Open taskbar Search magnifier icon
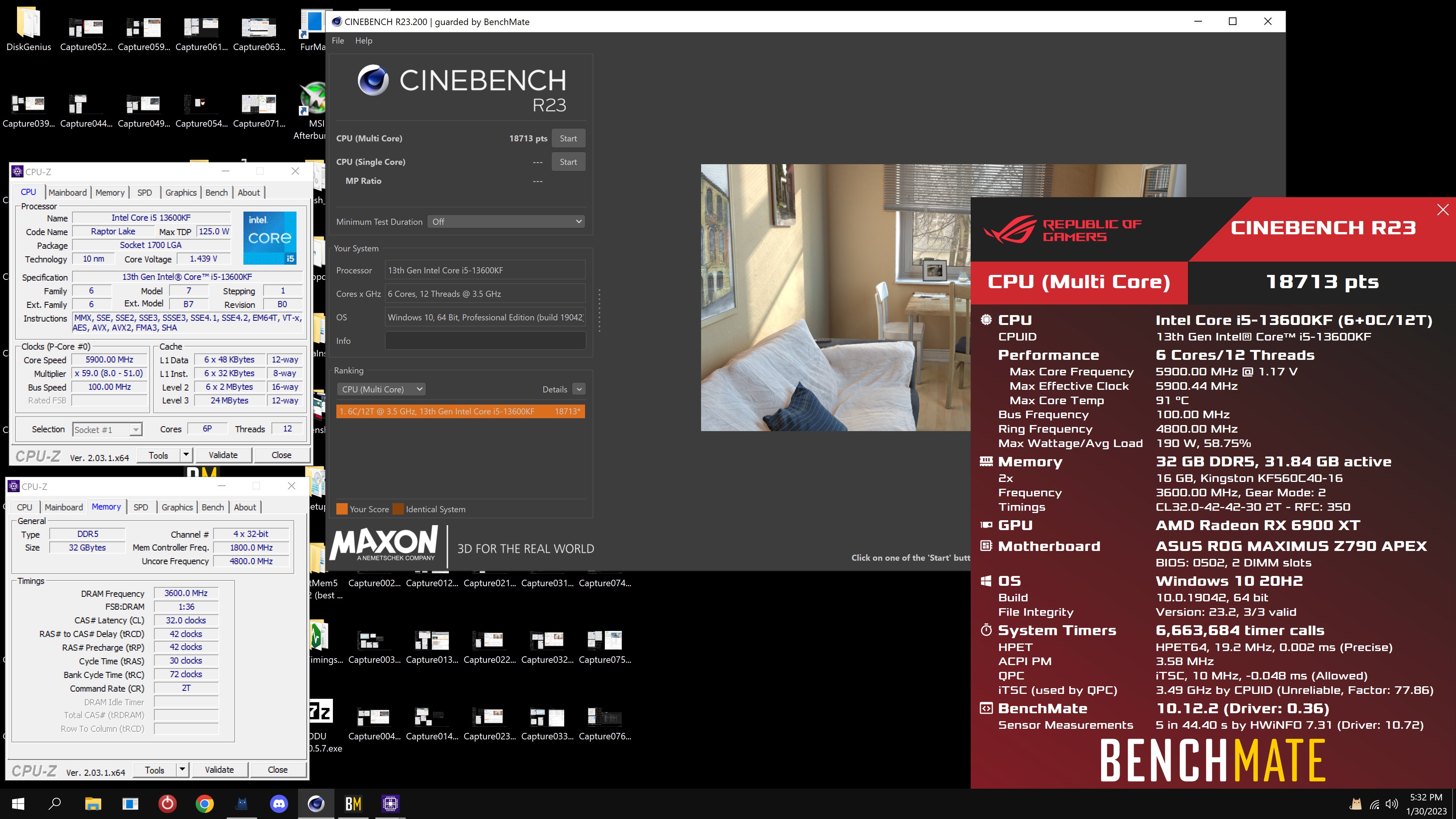 (x=55, y=803)
